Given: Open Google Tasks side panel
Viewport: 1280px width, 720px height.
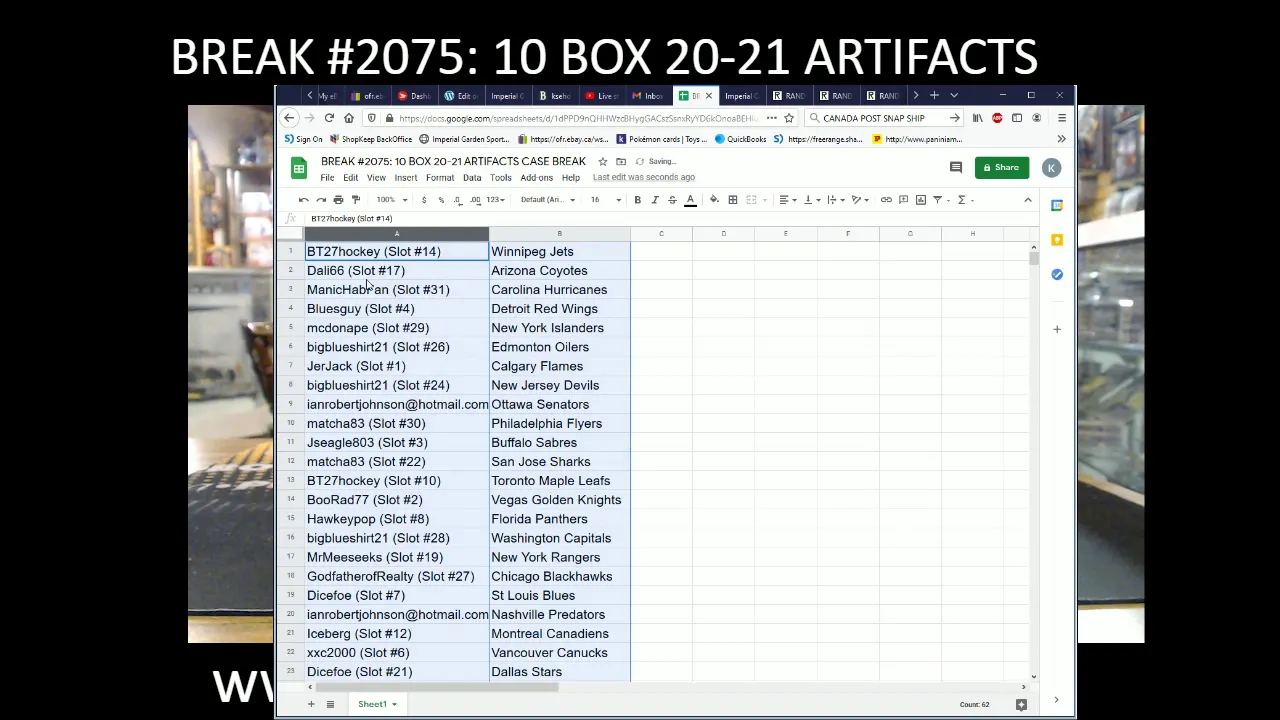Looking at the screenshot, I should pos(1057,274).
